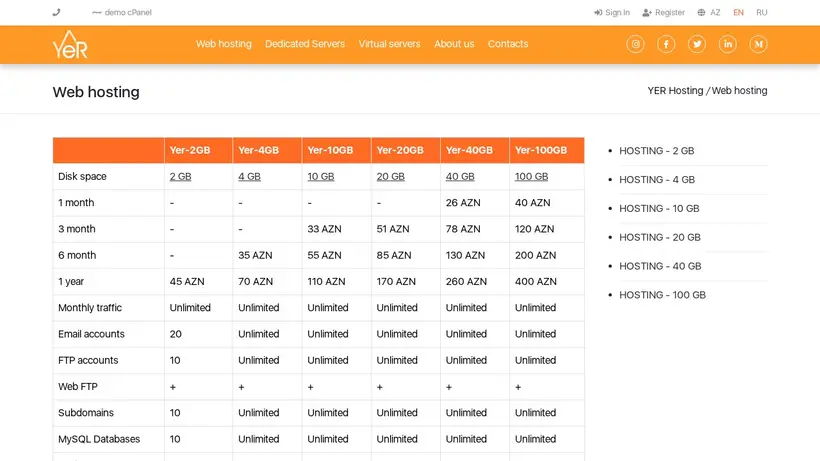The height and width of the screenshot is (461, 820).
Task: Open the demo cPanel link
Action: pyautogui.click(x=122, y=12)
